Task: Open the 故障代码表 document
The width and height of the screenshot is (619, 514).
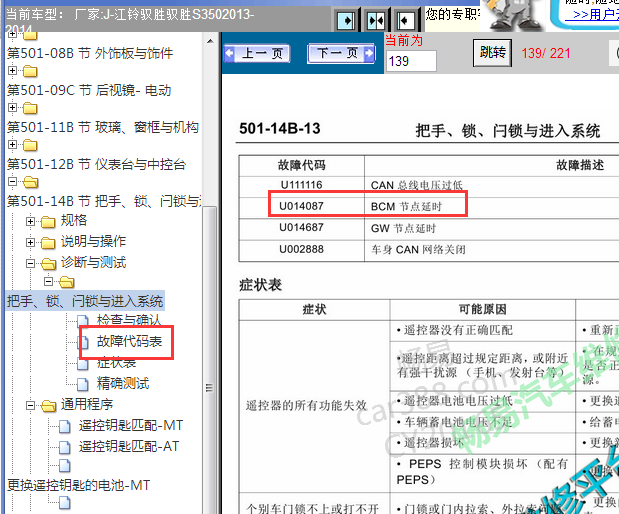Action: click(x=129, y=341)
